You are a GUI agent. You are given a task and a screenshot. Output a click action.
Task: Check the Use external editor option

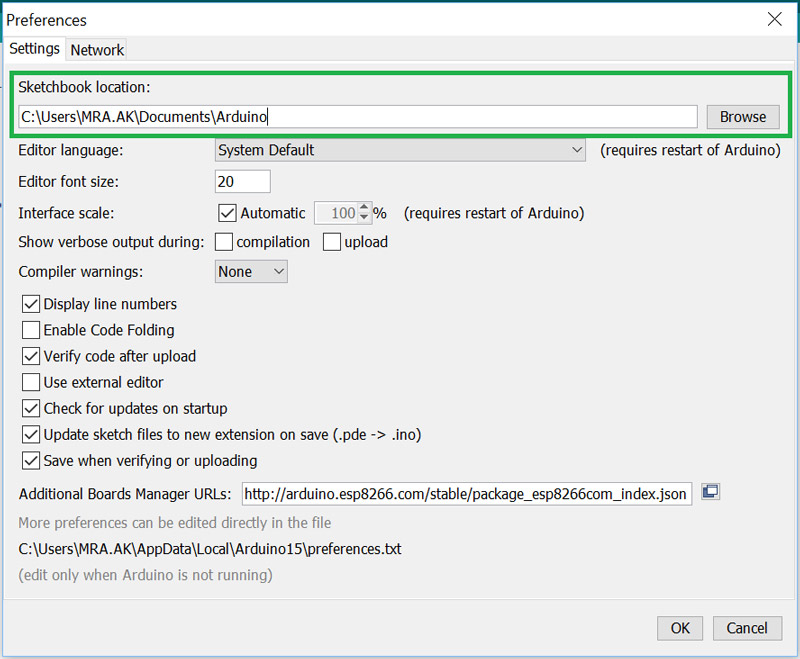click(x=31, y=382)
